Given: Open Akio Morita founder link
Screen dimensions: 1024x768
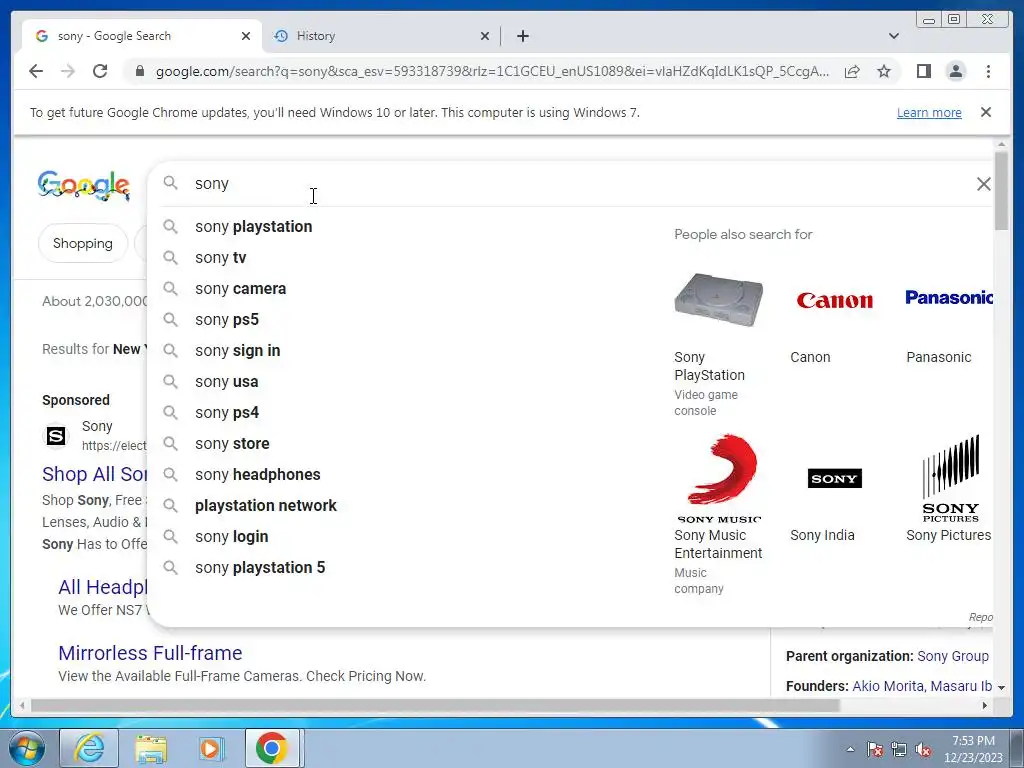Looking at the screenshot, I should [888, 686].
